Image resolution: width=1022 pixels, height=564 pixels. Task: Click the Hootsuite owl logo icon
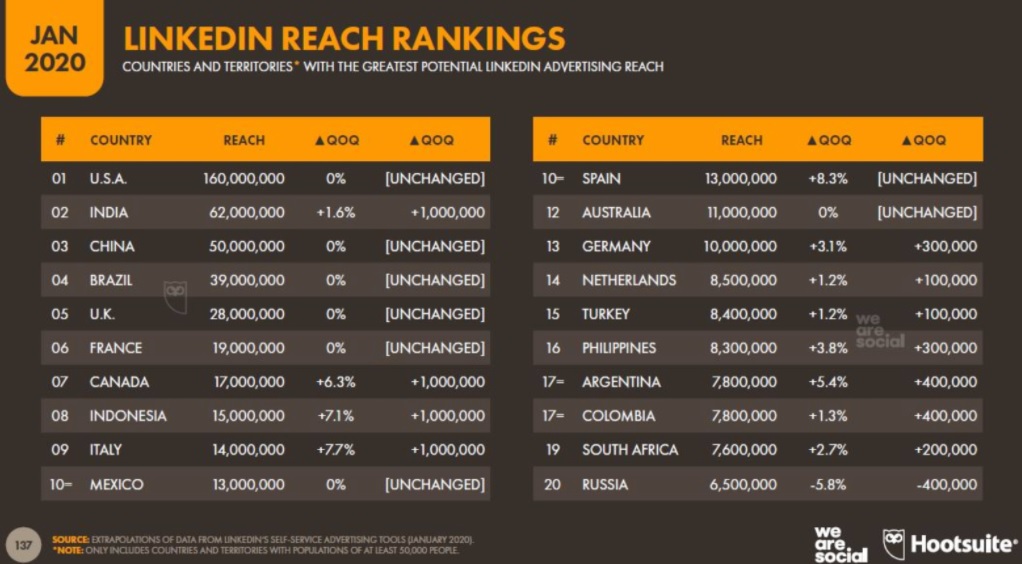(x=893, y=544)
